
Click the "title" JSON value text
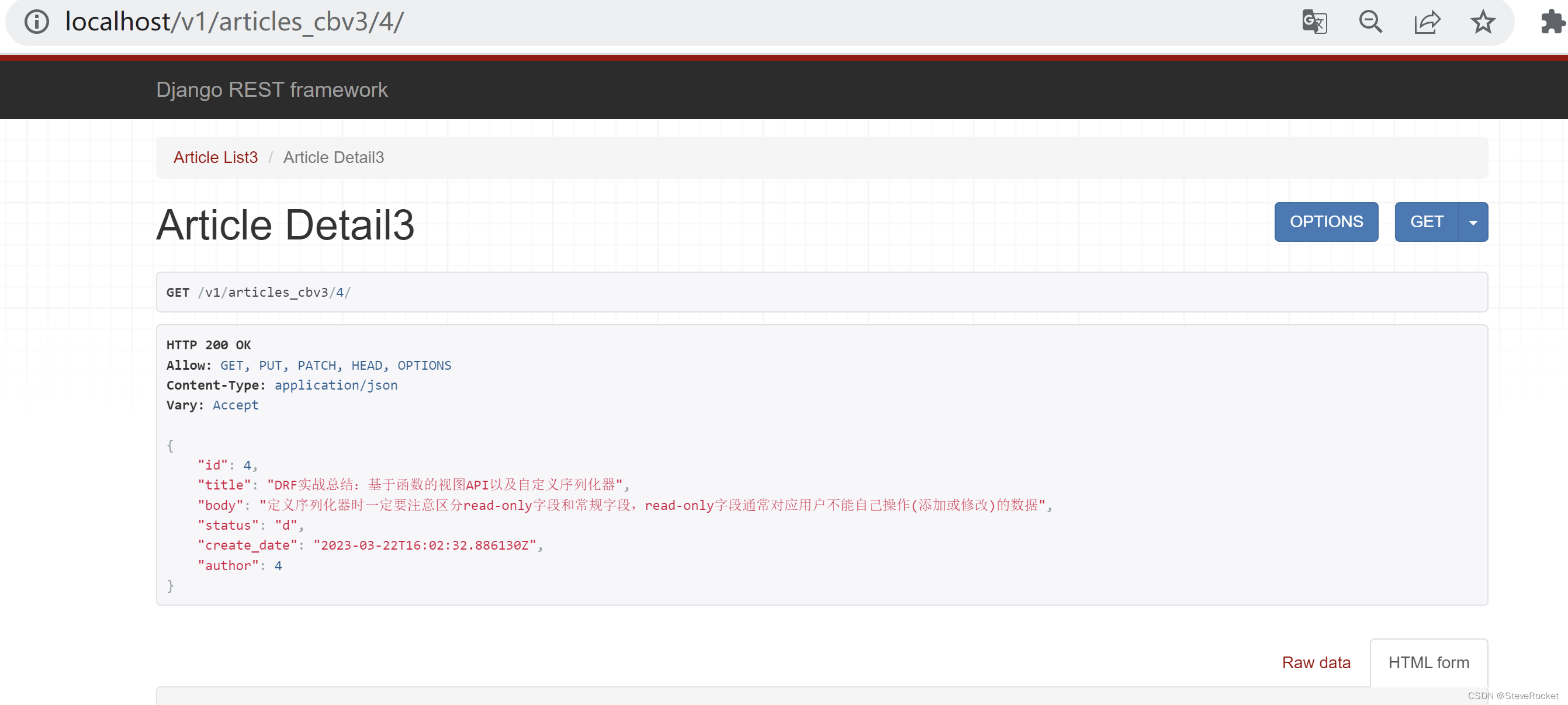tap(445, 485)
